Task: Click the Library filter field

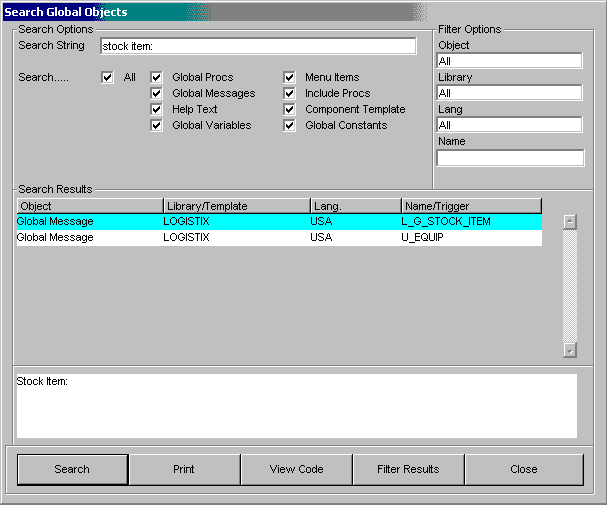Action: (x=509, y=93)
